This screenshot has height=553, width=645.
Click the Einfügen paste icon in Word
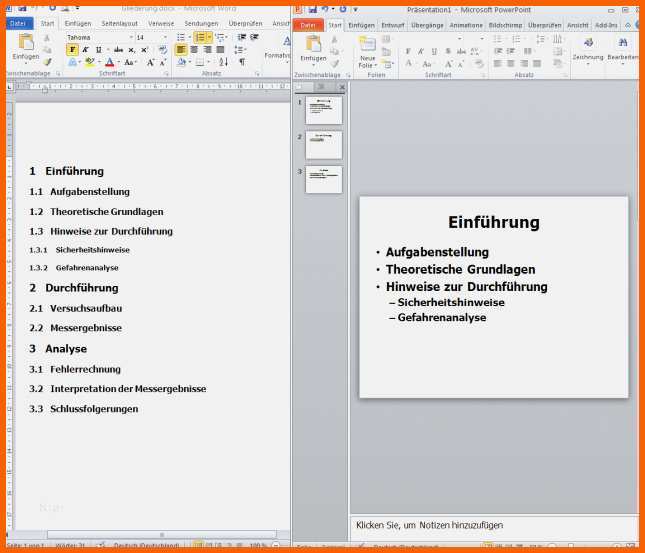pyautogui.click(x=26, y=43)
